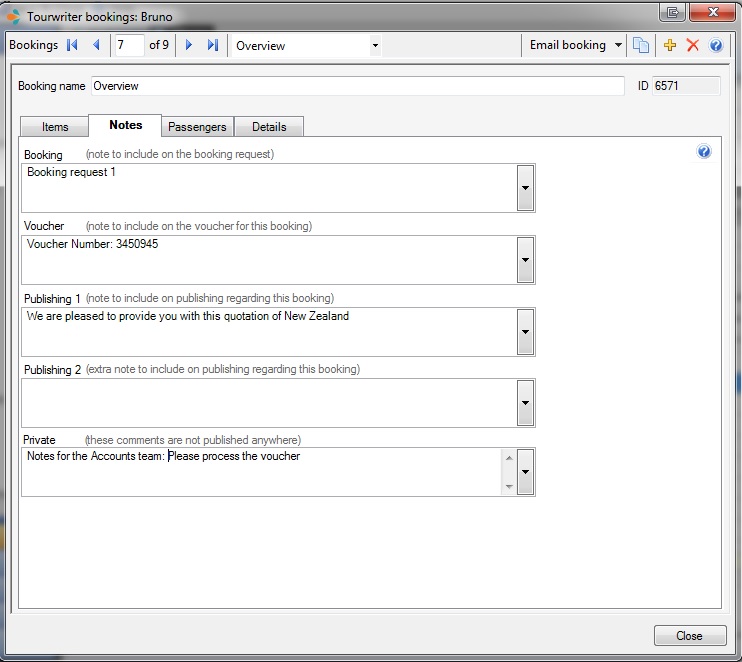Image resolution: width=742 pixels, height=662 pixels.
Task: Open help from the toolbar question icon
Action: pyautogui.click(x=716, y=46)
